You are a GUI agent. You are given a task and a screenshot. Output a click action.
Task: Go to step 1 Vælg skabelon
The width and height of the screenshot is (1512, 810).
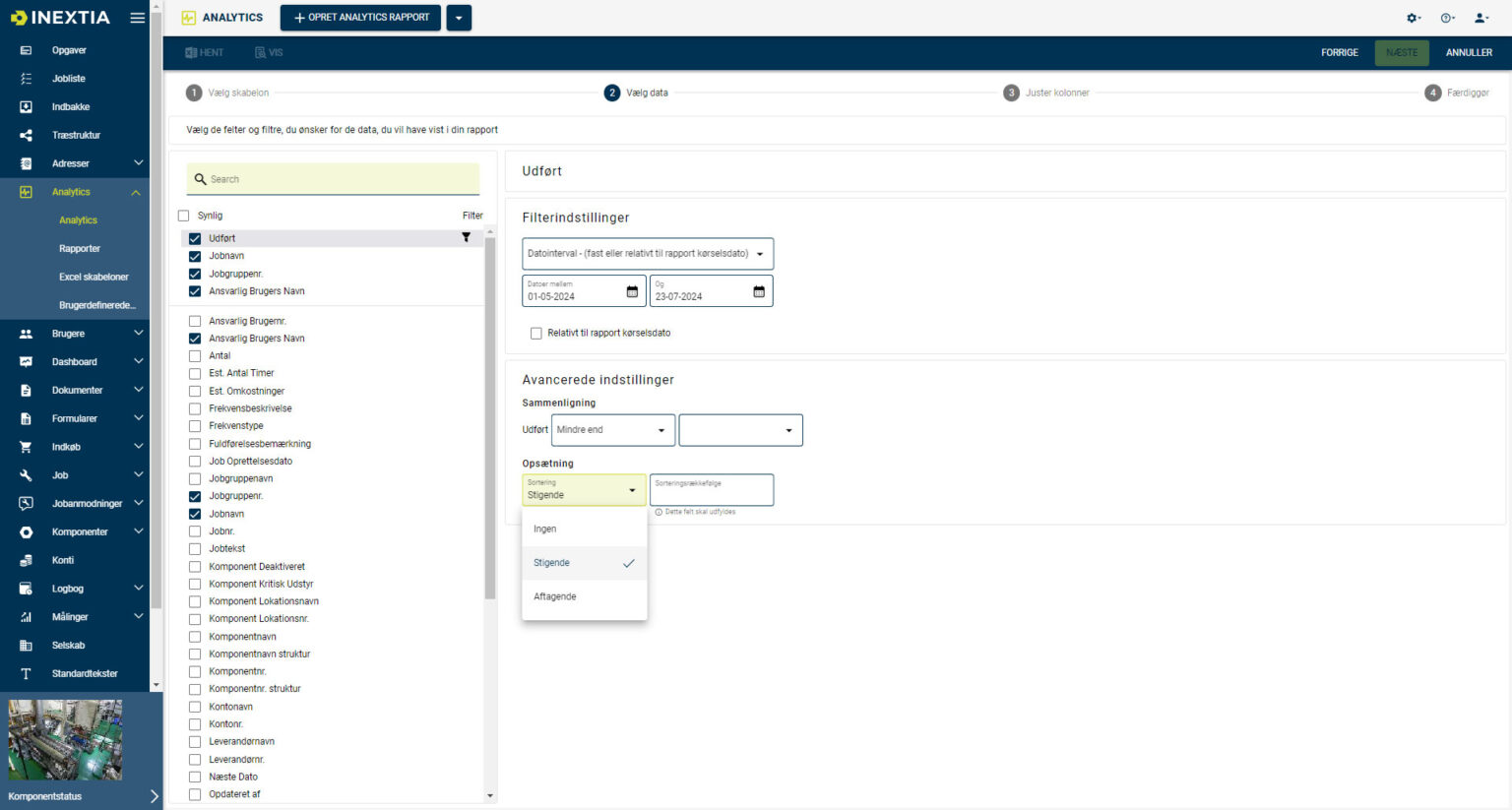tap(227, 93)
